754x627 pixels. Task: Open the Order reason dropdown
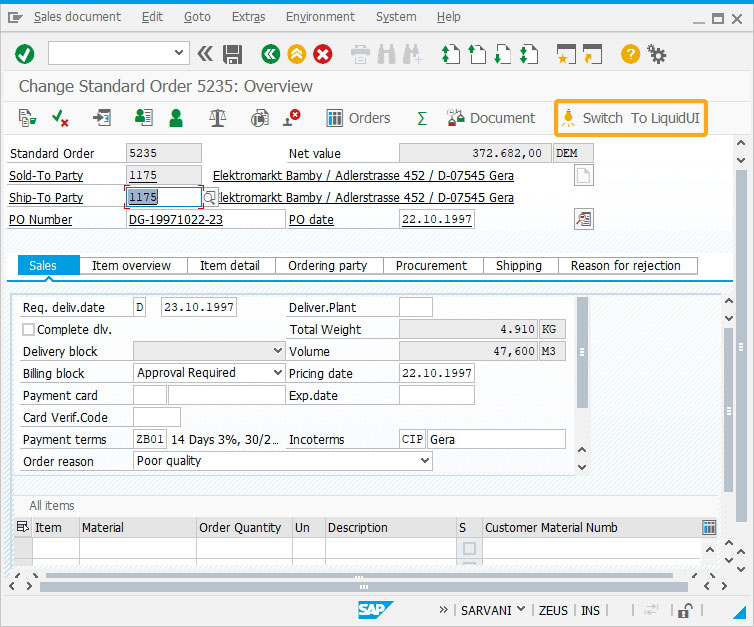(x=425, y=461)
